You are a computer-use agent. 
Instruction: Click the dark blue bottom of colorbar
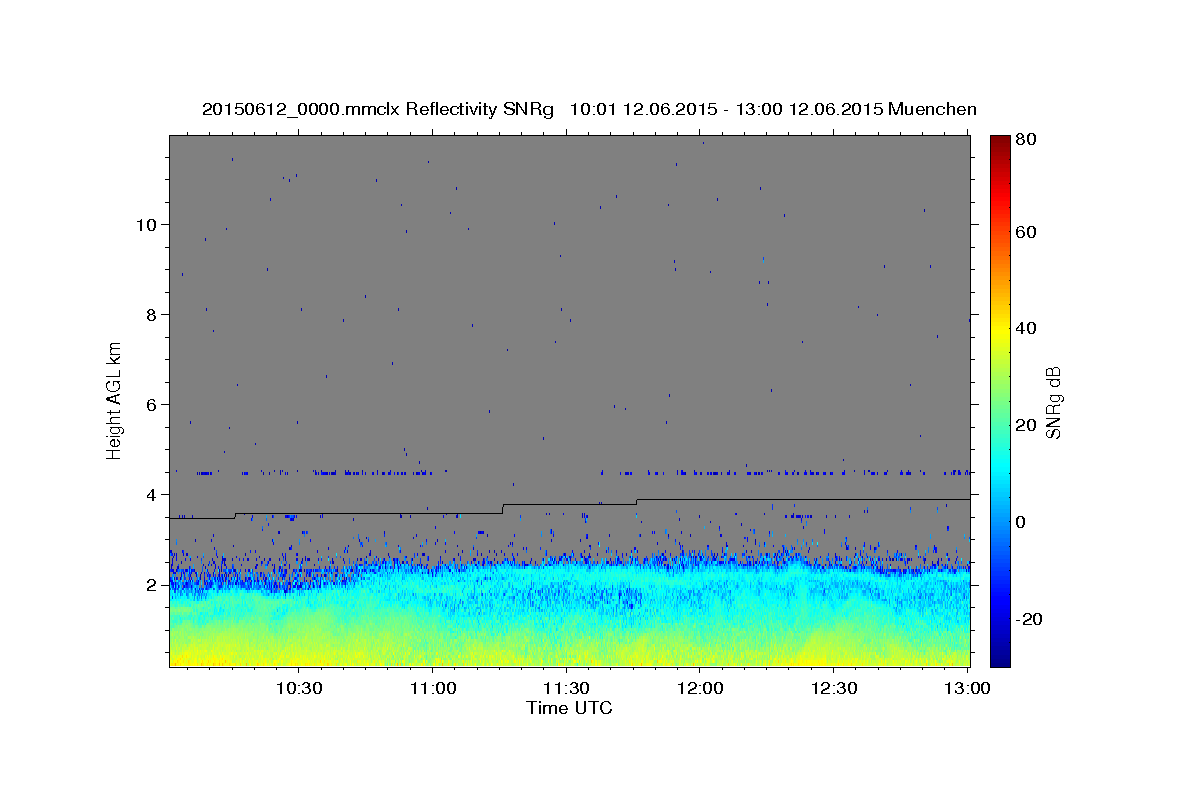[x=1000, y=657]
